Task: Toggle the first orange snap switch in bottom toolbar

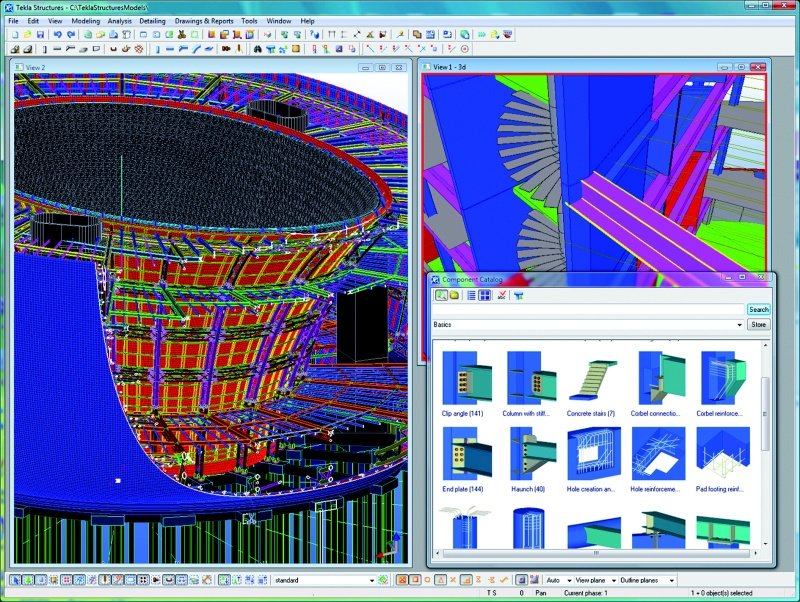Action: [x=402, y=580]
